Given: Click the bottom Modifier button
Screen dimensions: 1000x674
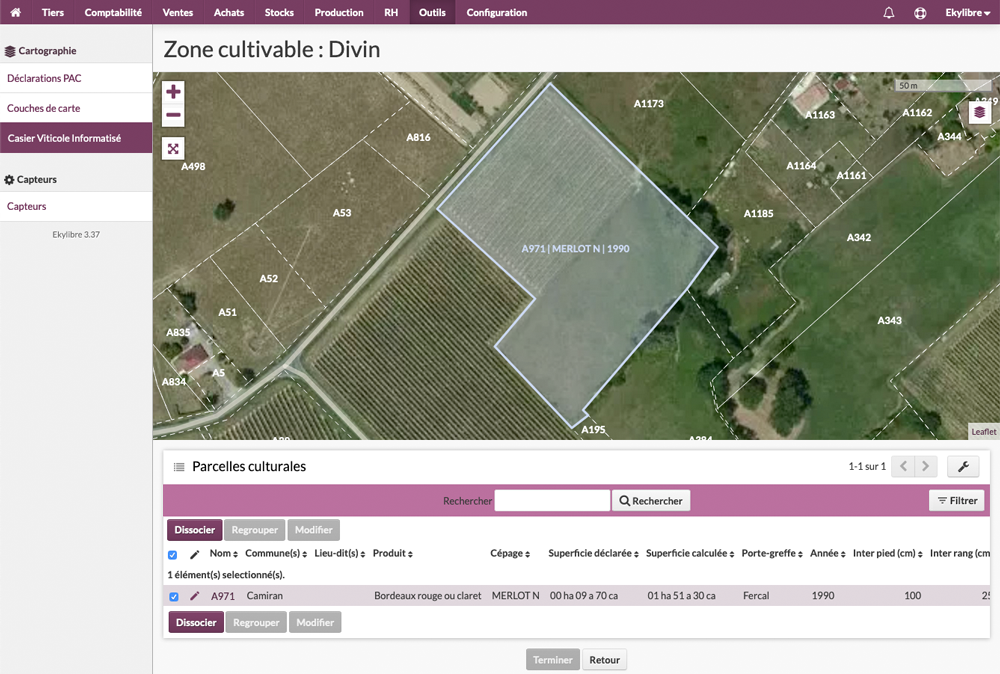Looking at the screenshot, I should coord(314,622).
